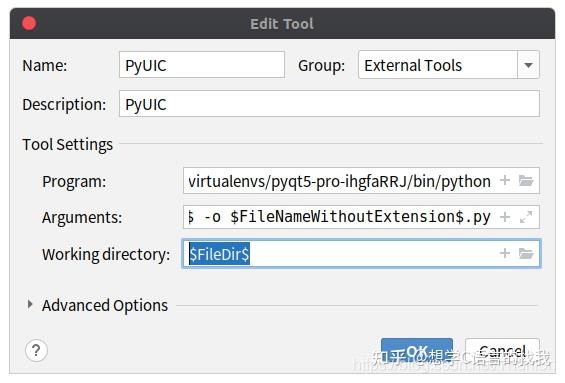Insert macro plus icon in Working directory
The image size is (565, 383).
tap(505, 253)
